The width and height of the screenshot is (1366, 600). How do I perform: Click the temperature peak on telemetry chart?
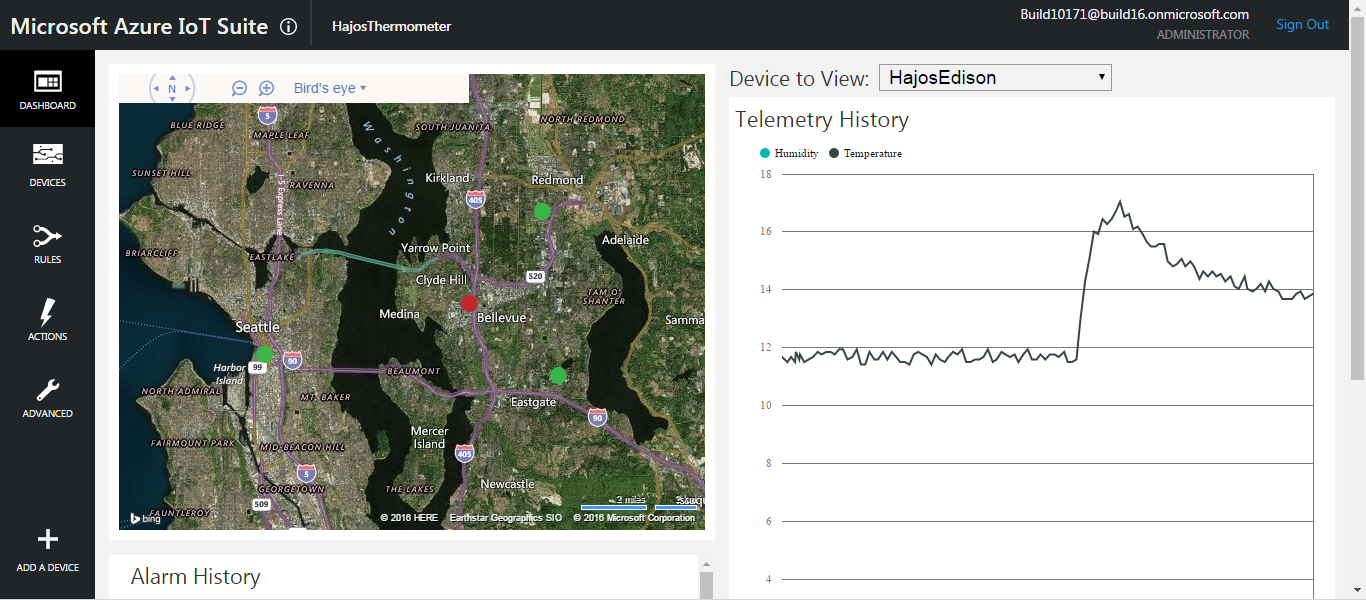pyautogui.click(x=1120, y=201)
